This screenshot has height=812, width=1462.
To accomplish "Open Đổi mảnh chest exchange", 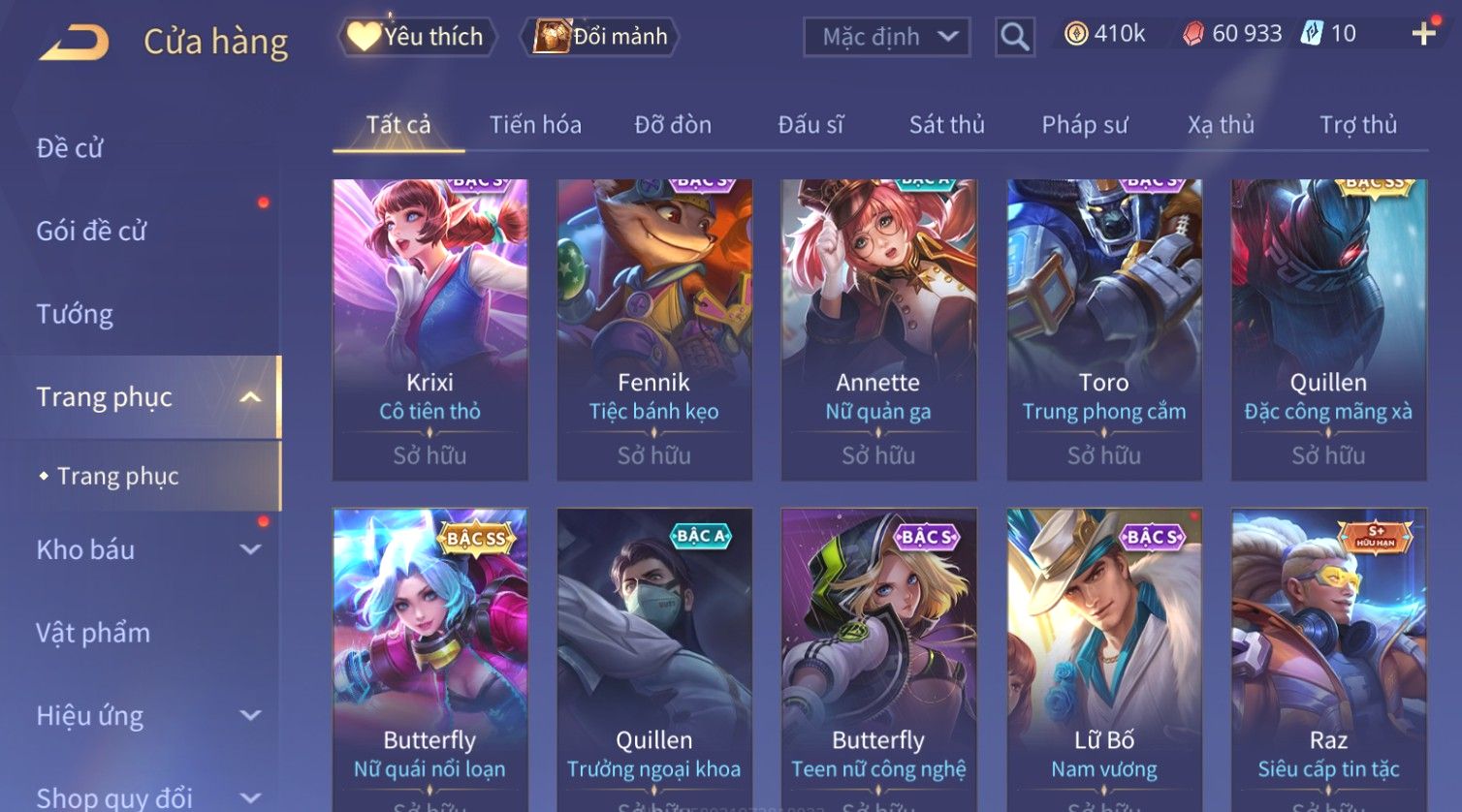I will click(x=601, y=37).
